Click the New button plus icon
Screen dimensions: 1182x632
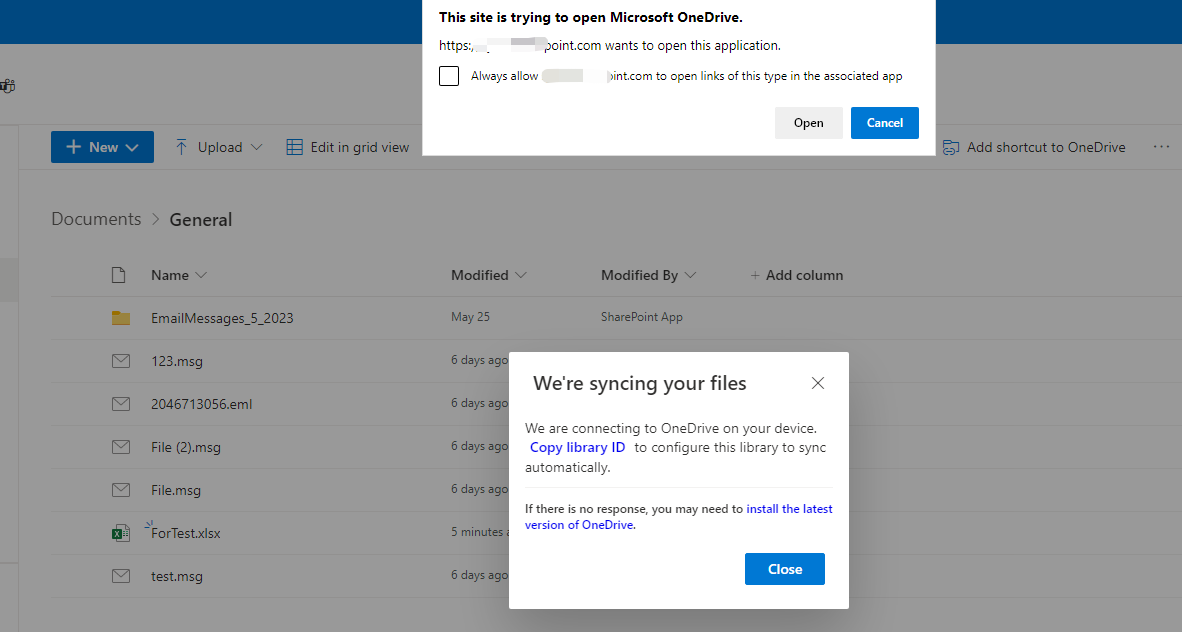click(73, 147)
